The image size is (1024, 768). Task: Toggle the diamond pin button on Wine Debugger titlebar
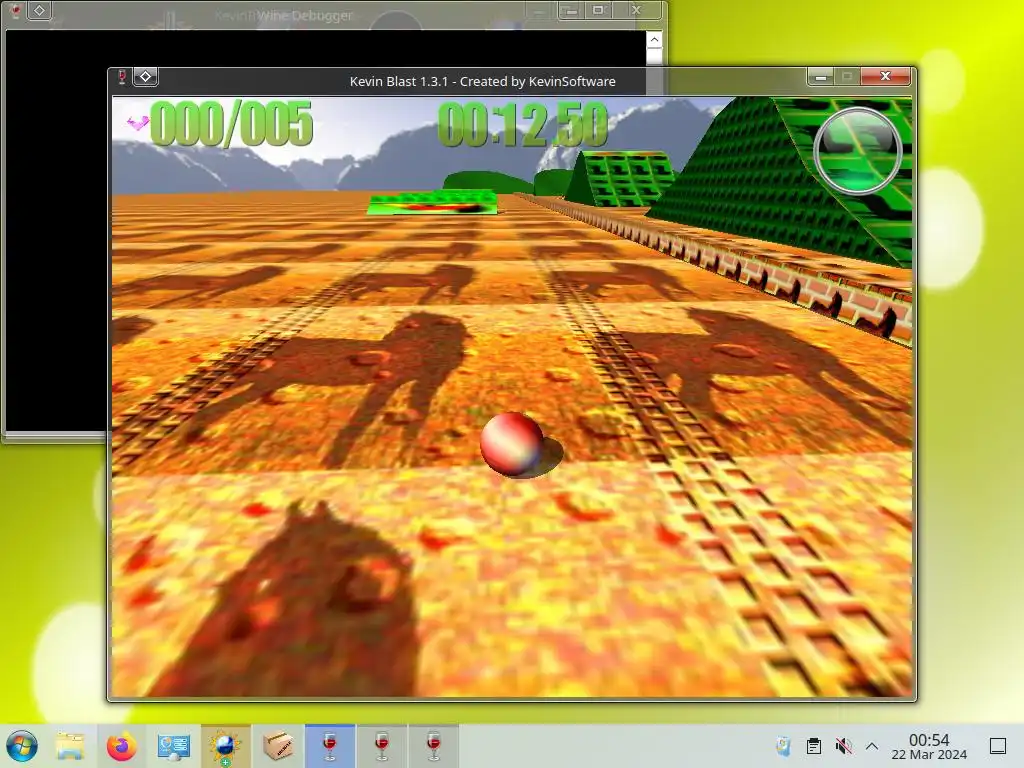coord(39,10)
